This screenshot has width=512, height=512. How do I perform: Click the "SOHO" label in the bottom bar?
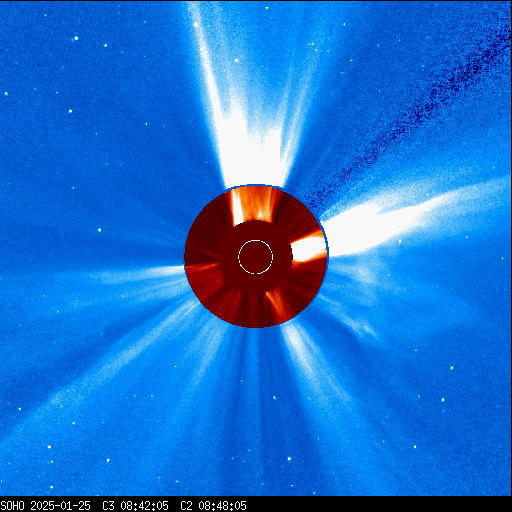pos(13,506)
